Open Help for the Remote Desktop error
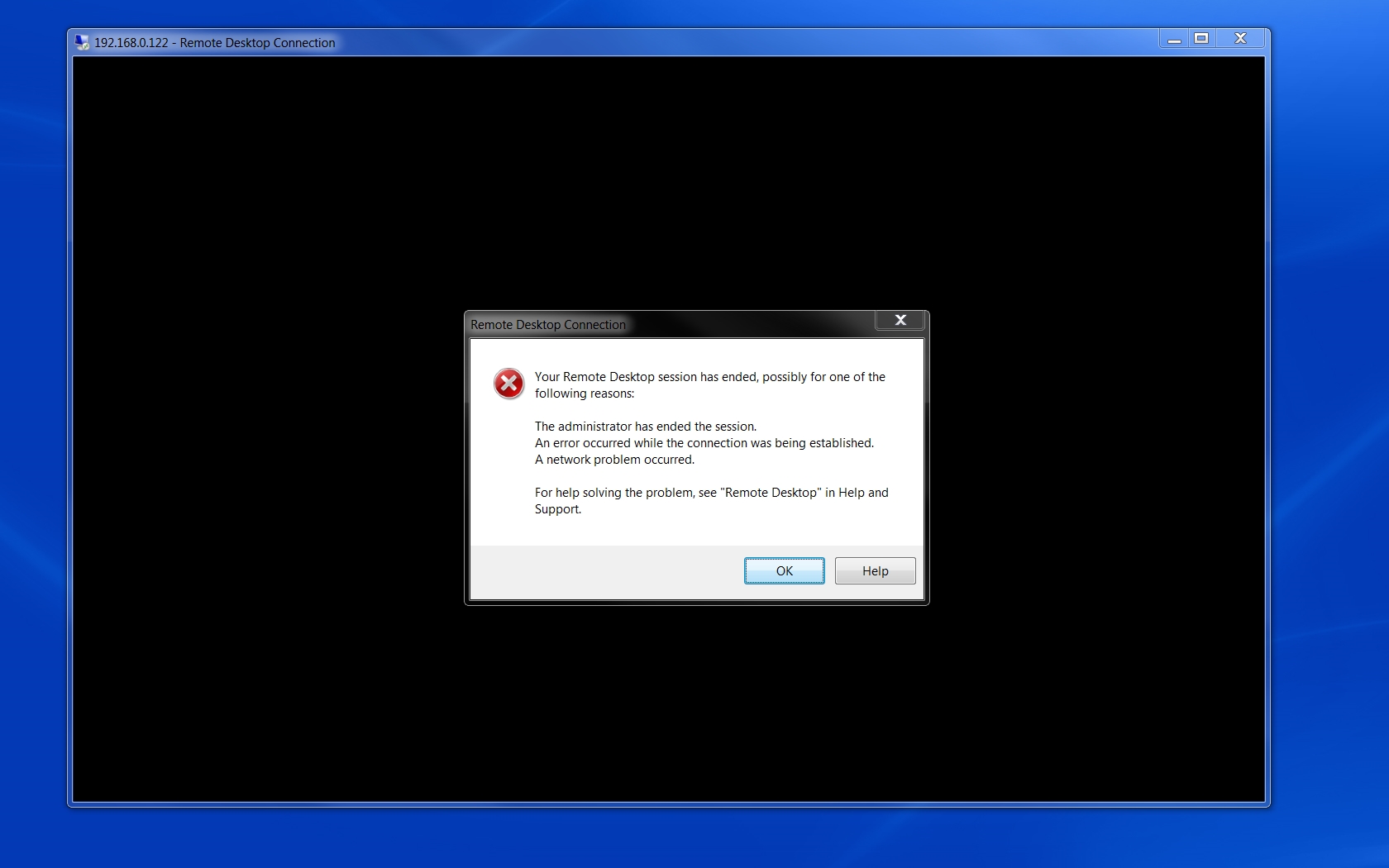Image resolution: width=1389 pixels, height=868 pixels. click(x=875, y=570)
